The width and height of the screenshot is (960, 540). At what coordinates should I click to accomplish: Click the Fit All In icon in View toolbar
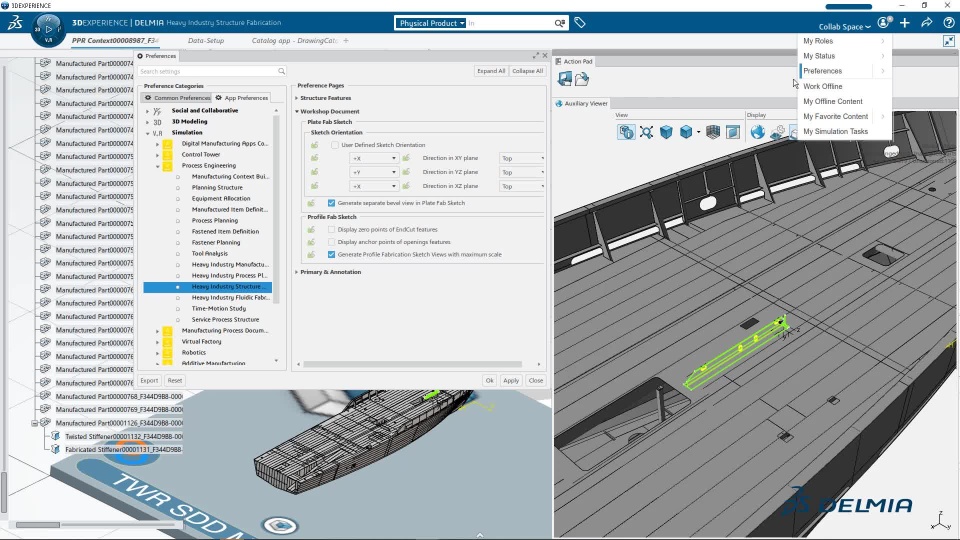646,132
